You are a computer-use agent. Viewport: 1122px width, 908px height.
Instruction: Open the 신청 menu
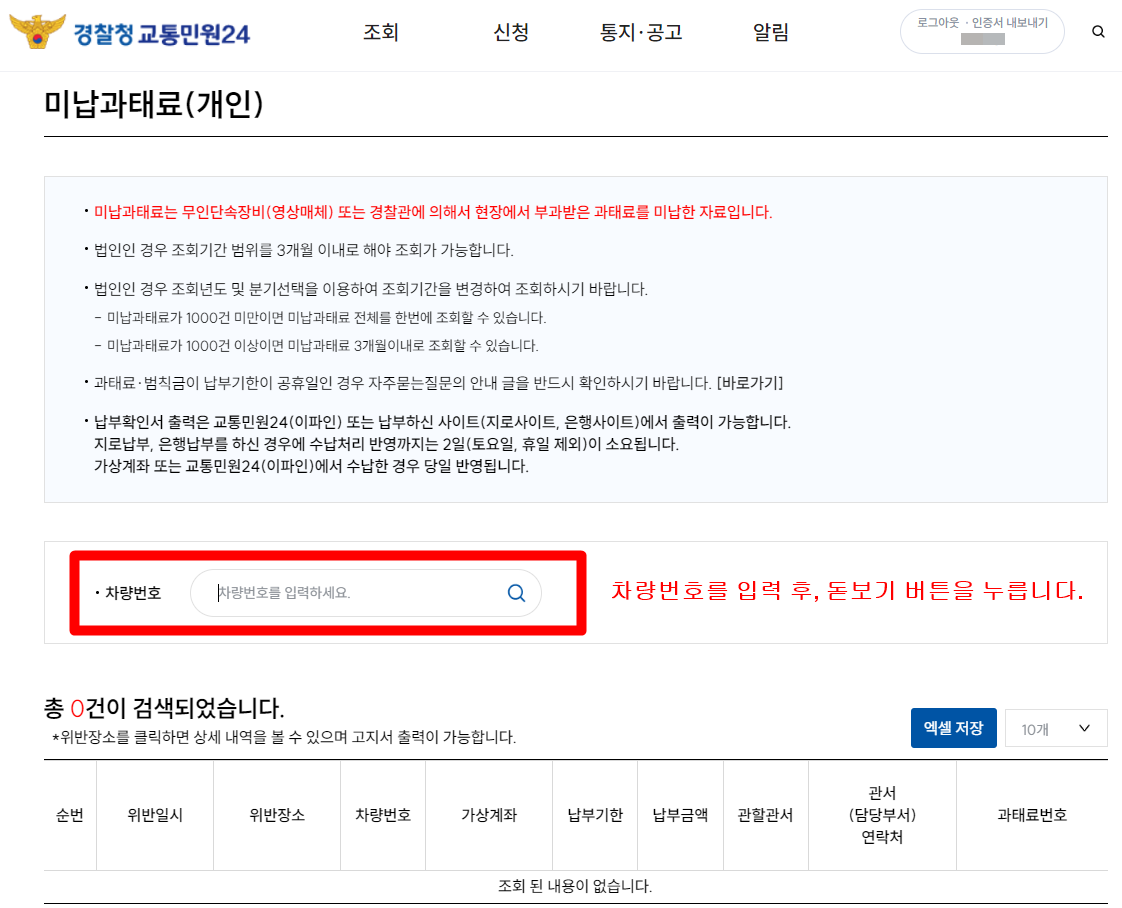(x=511, y=32)
